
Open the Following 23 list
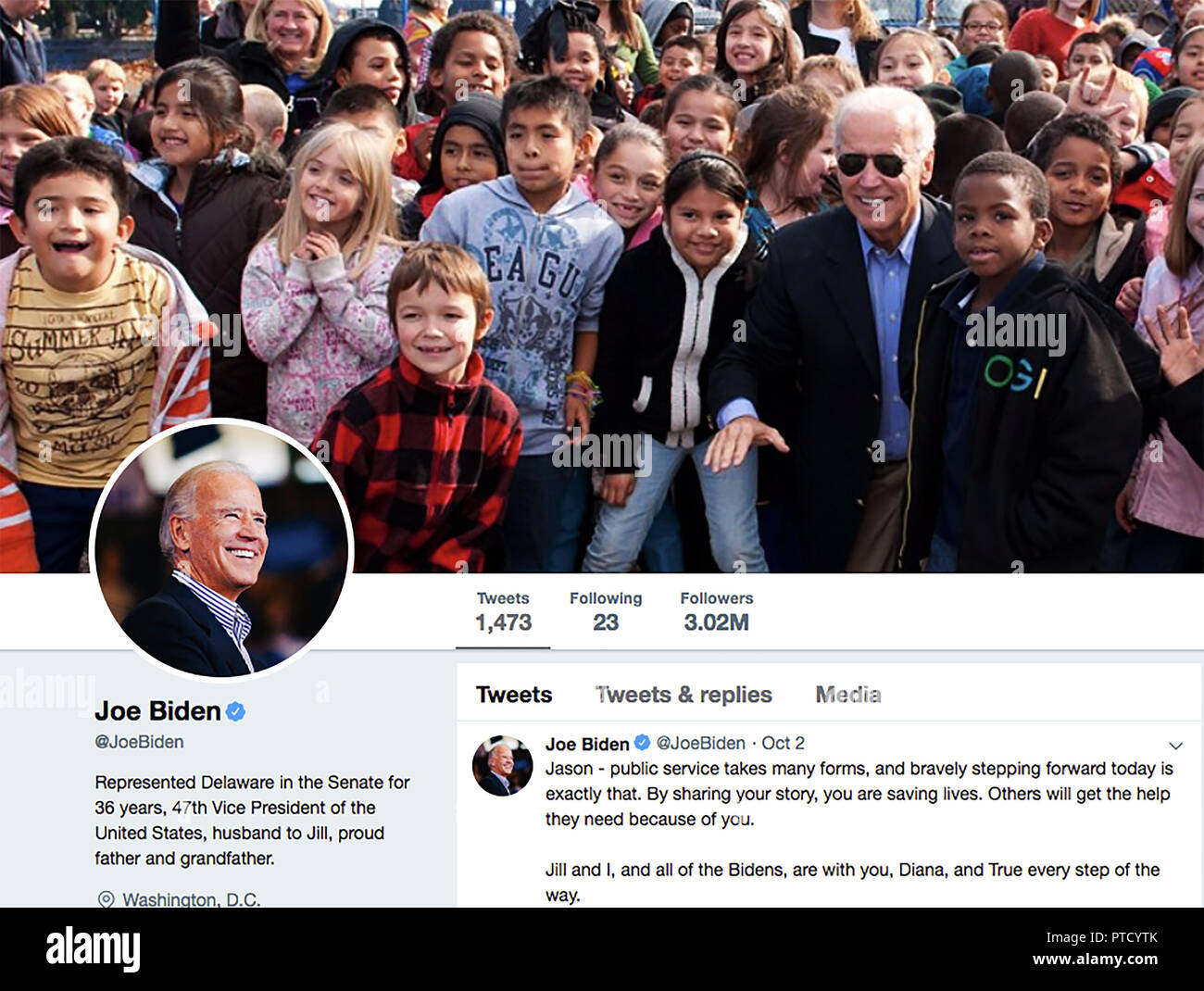tap(606, 611)
